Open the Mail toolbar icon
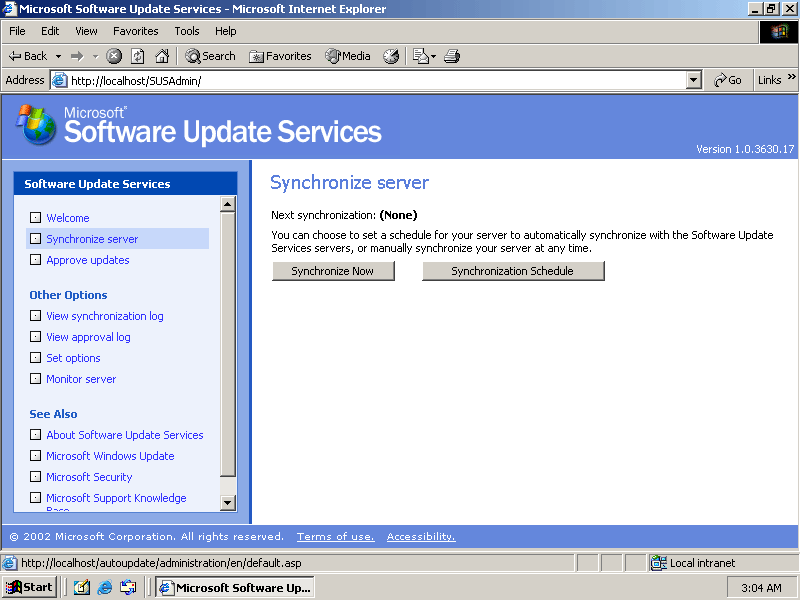Image resolution: width=800 pixels, height=600 pixels. (423, 56)
